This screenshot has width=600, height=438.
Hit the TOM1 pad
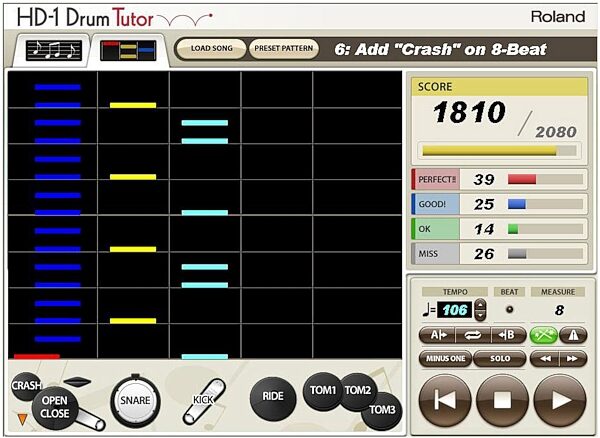(x=322, y=390)
